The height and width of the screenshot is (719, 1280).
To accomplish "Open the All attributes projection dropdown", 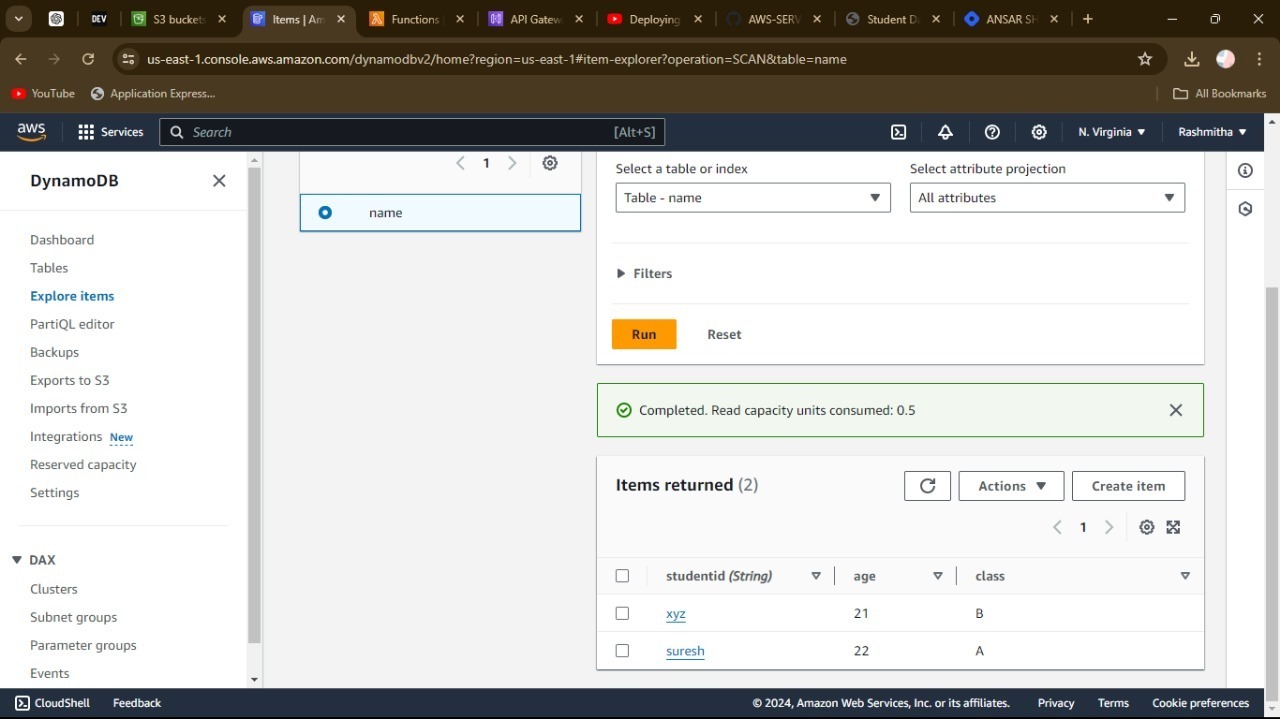I will tap(1046, 198).
